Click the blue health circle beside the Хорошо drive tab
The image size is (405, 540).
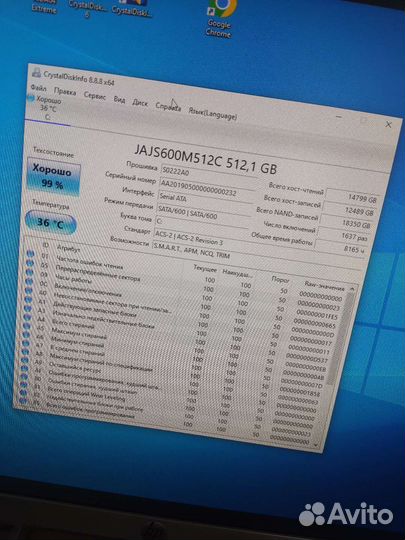click(31, 99)
